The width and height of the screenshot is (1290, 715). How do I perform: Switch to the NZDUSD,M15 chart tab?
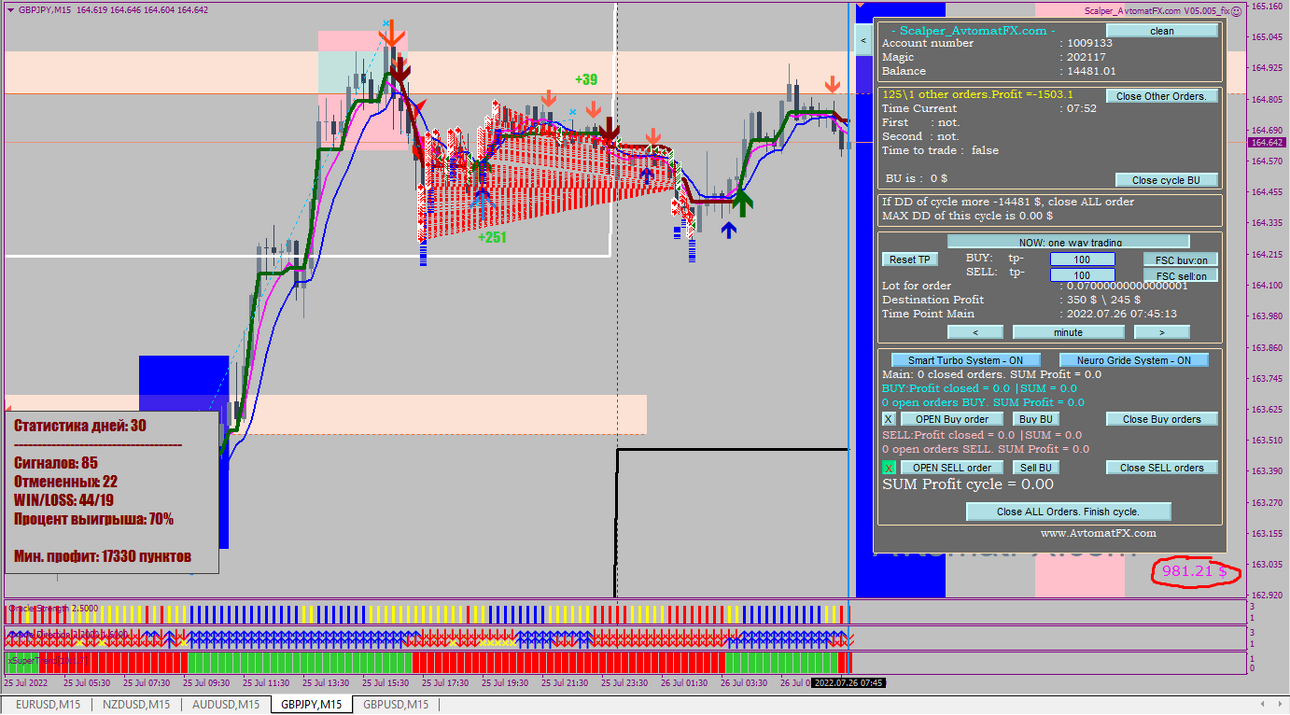[135, 704]
